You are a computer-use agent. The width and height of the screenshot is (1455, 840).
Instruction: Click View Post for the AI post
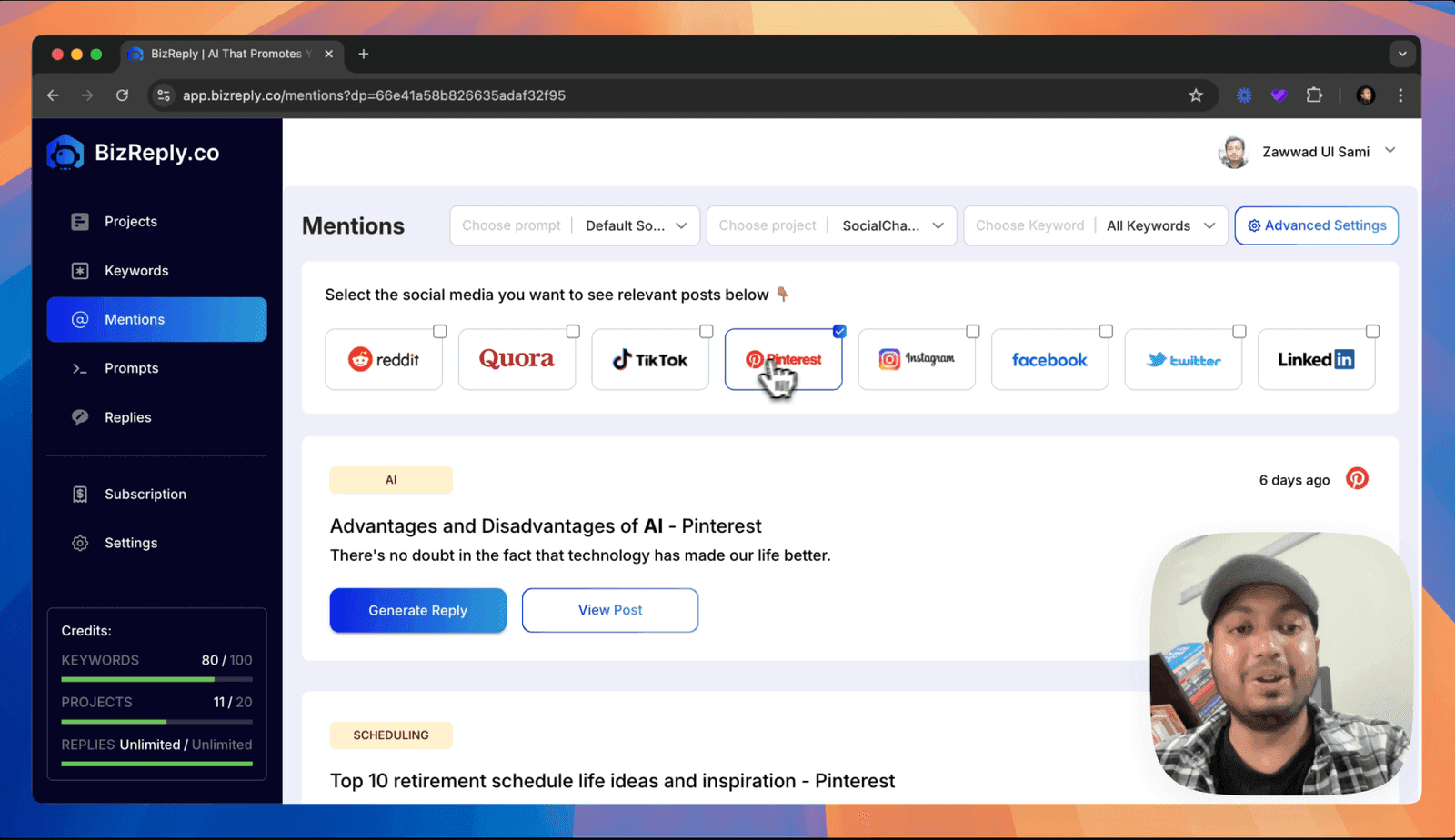[610, 610]
